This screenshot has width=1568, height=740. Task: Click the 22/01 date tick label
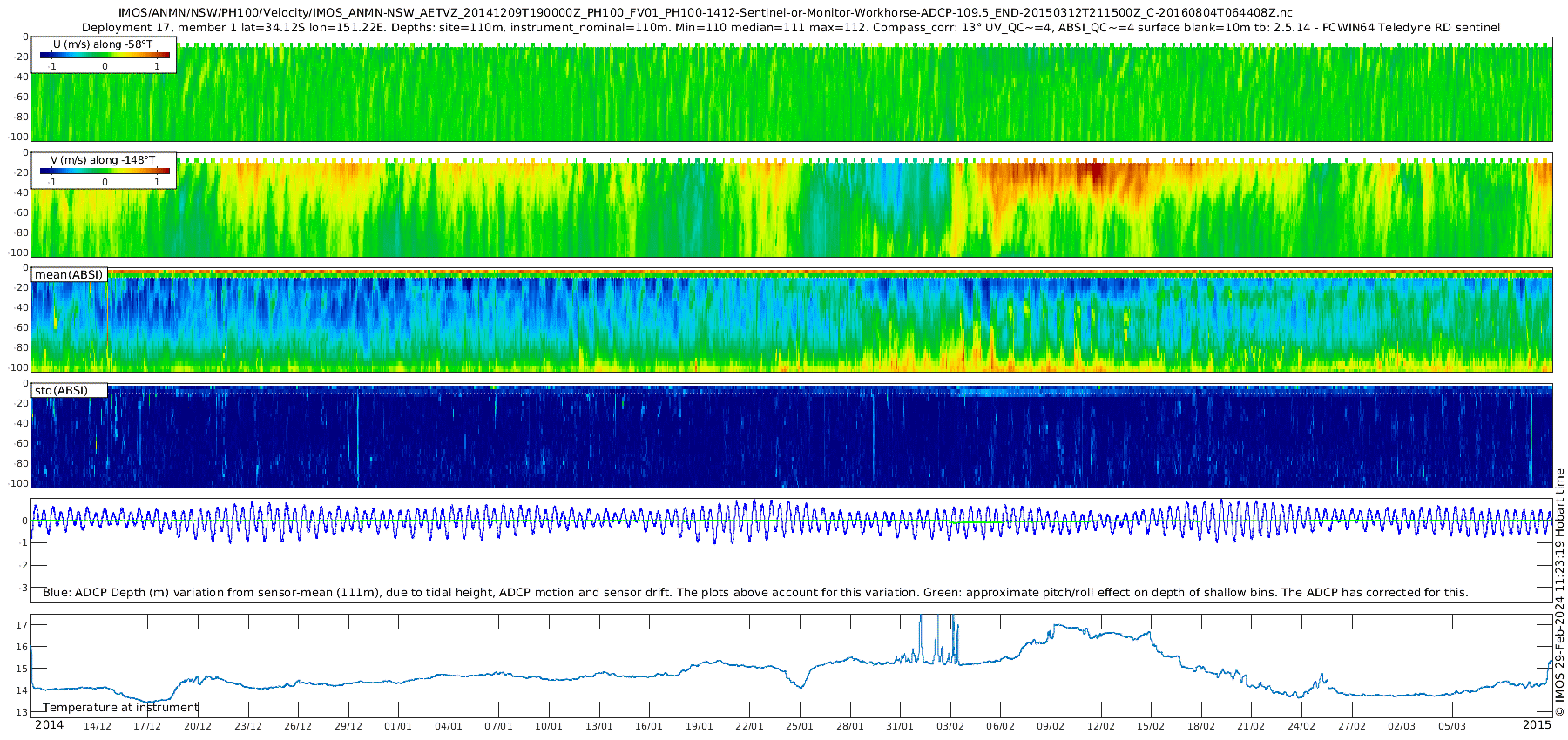pyautogui.click(x=749, y=726)
